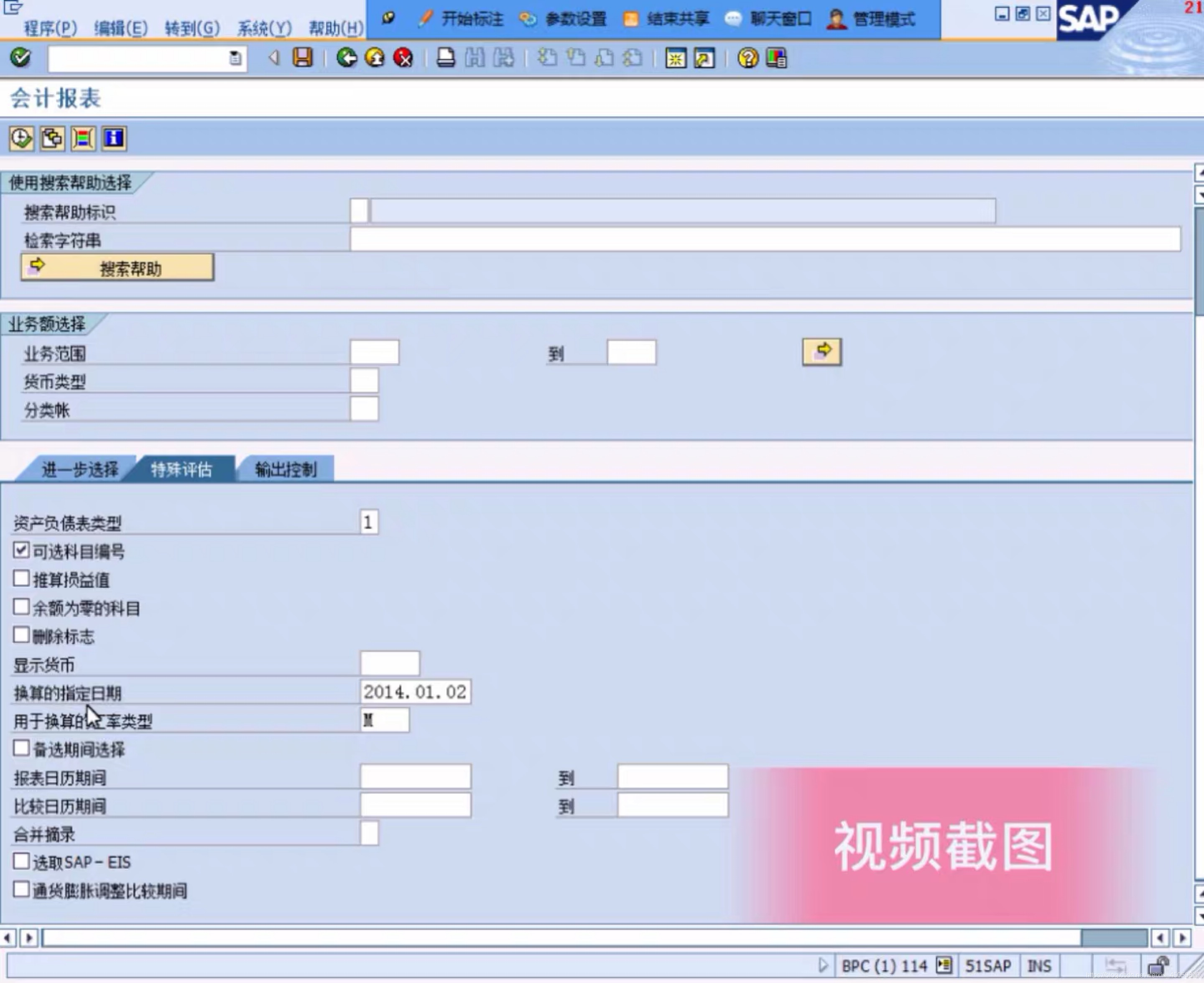This screenshot has width=1204, height=983.
Task: Click the 搜索帮助 button
Action: [117, 267]
